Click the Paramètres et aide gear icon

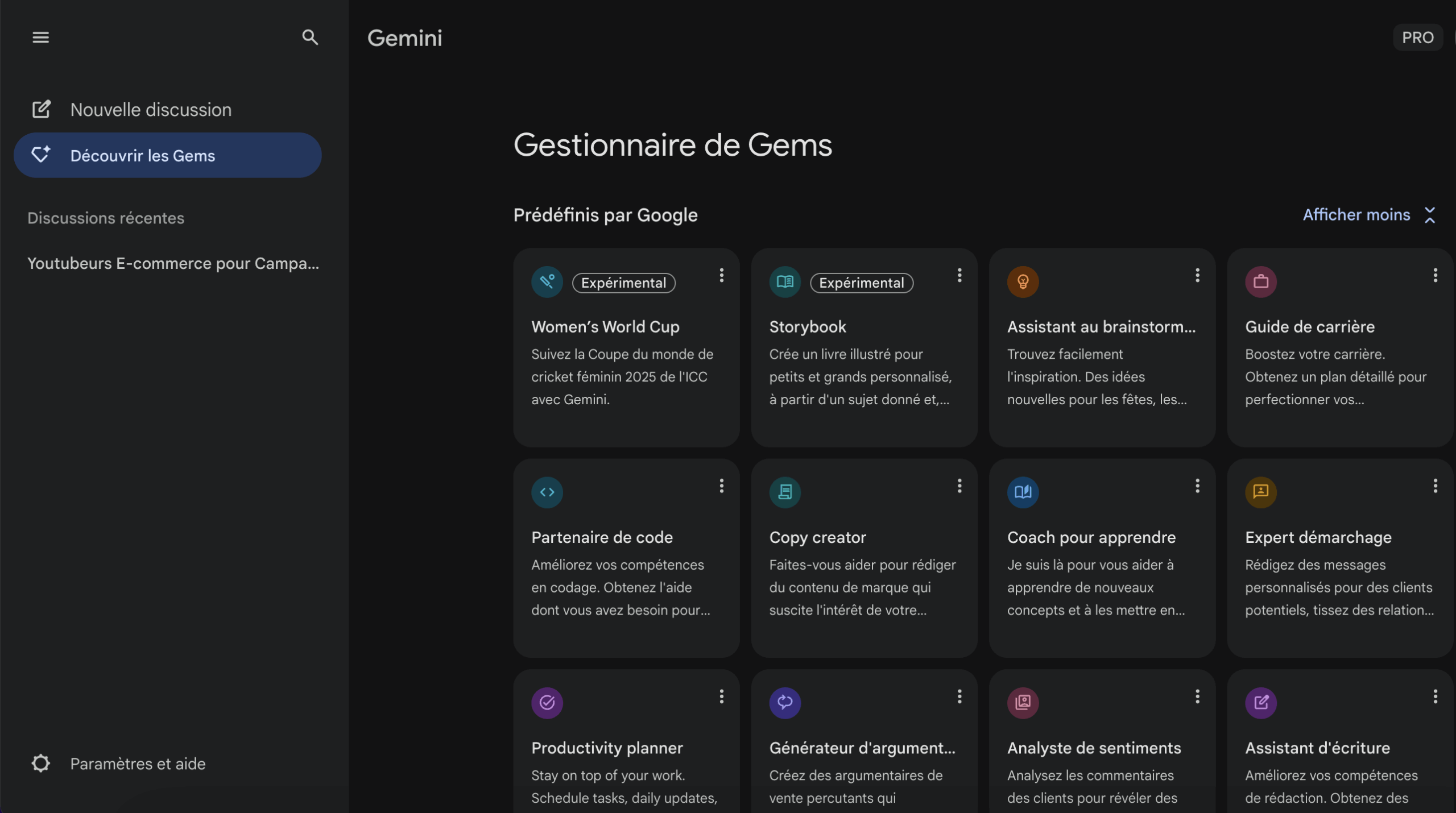(x=40, y=763)
